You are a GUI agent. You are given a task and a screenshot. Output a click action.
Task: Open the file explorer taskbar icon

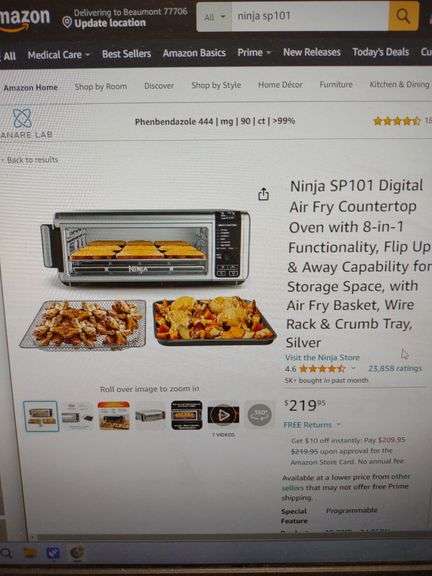30,552
